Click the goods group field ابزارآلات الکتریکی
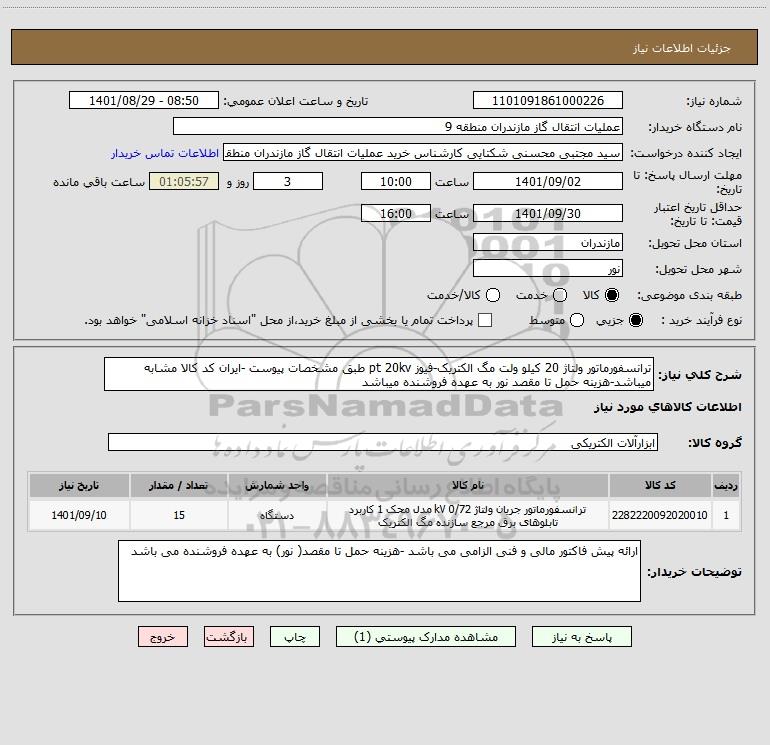This screenshot has width=770, height=745. click(383, 442)
